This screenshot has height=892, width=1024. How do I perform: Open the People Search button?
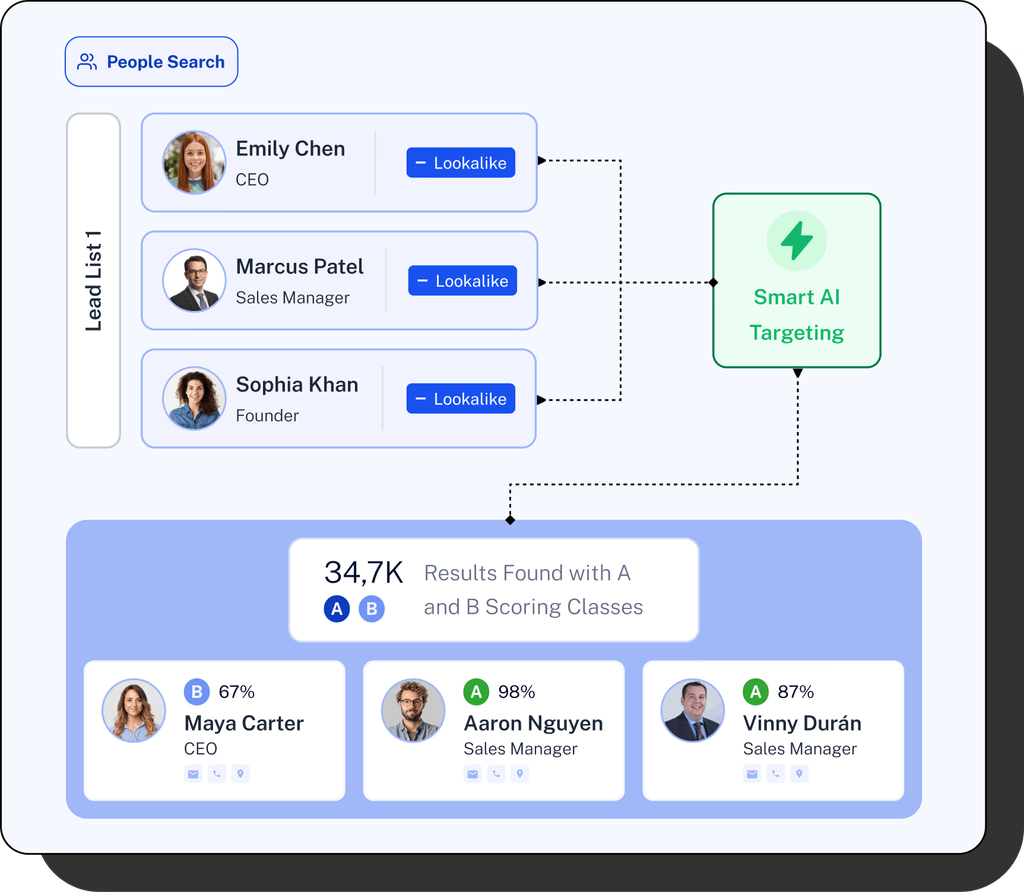point(152,61)
